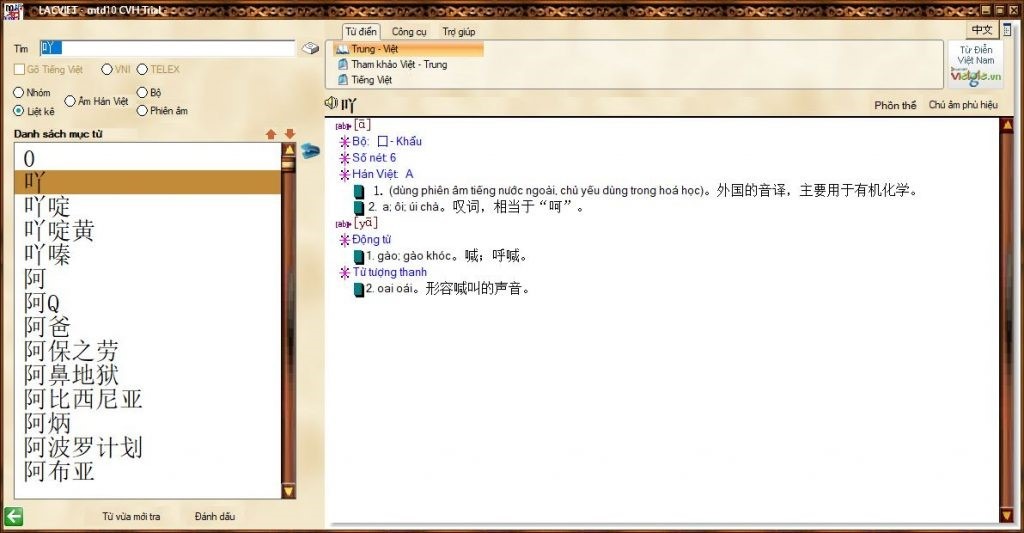Click the orange up arrow above word list
The height and width of the screenshot is (533, 1024).
click(271, 134)
